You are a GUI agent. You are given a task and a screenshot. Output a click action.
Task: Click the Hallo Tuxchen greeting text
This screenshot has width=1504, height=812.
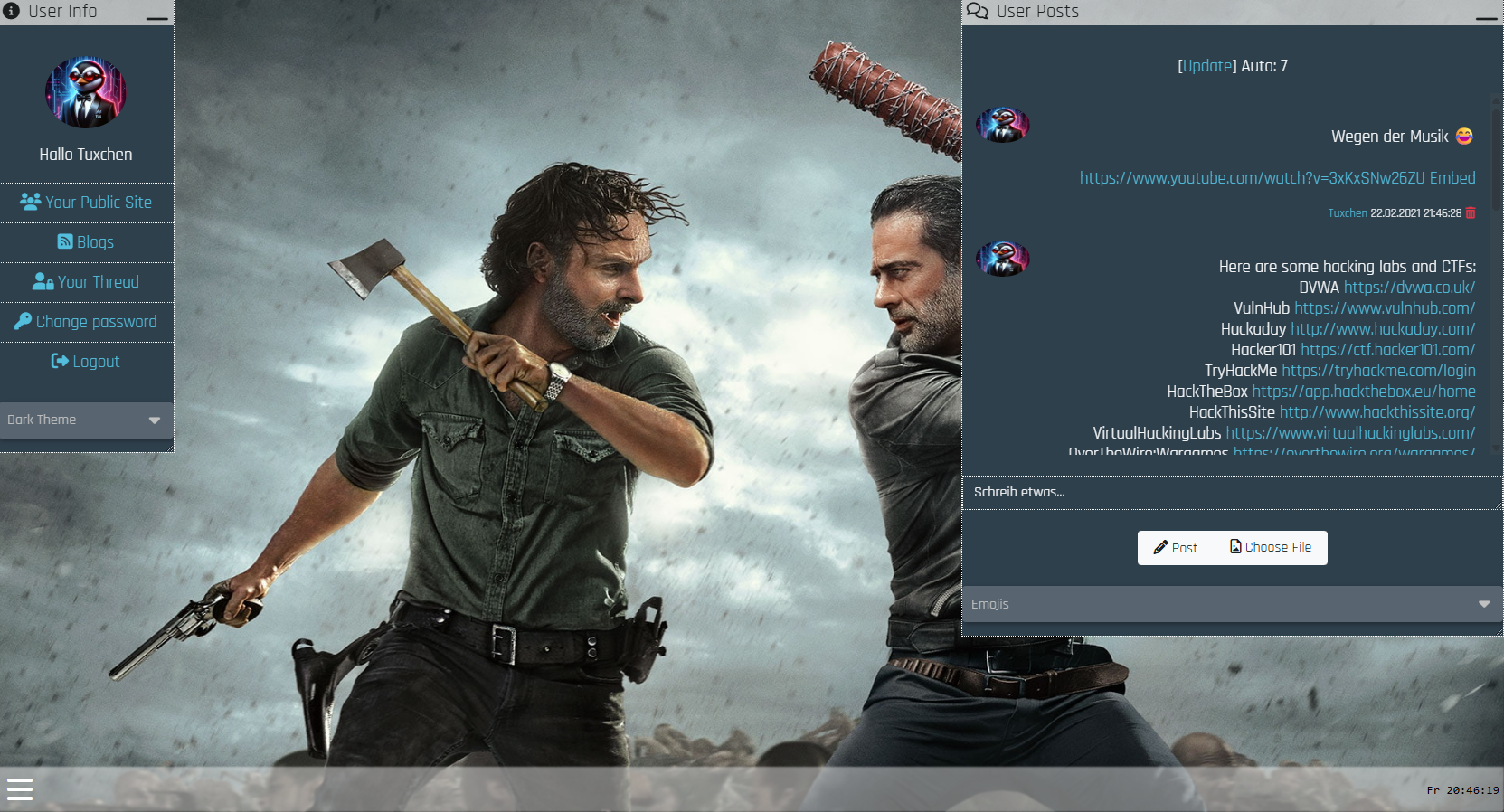86,155
